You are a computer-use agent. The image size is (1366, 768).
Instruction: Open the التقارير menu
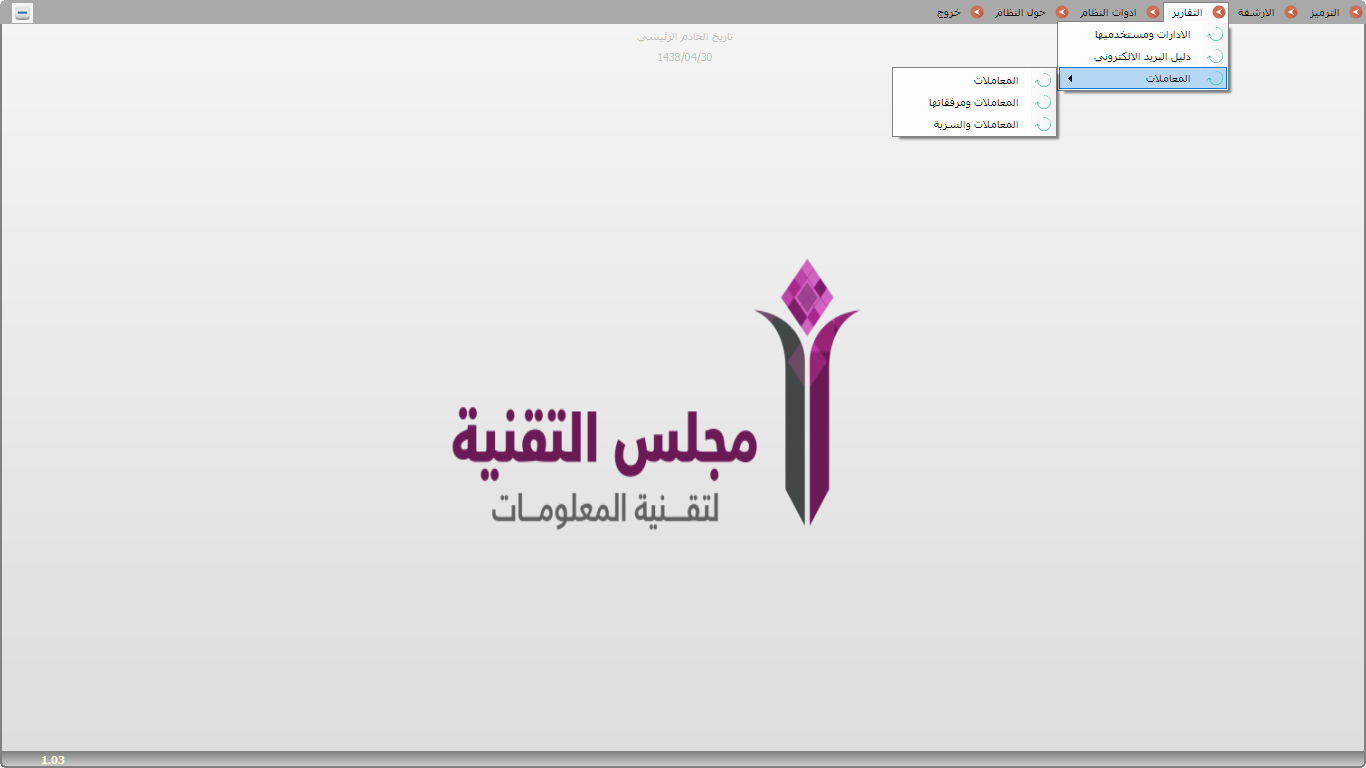(1186, 13)
